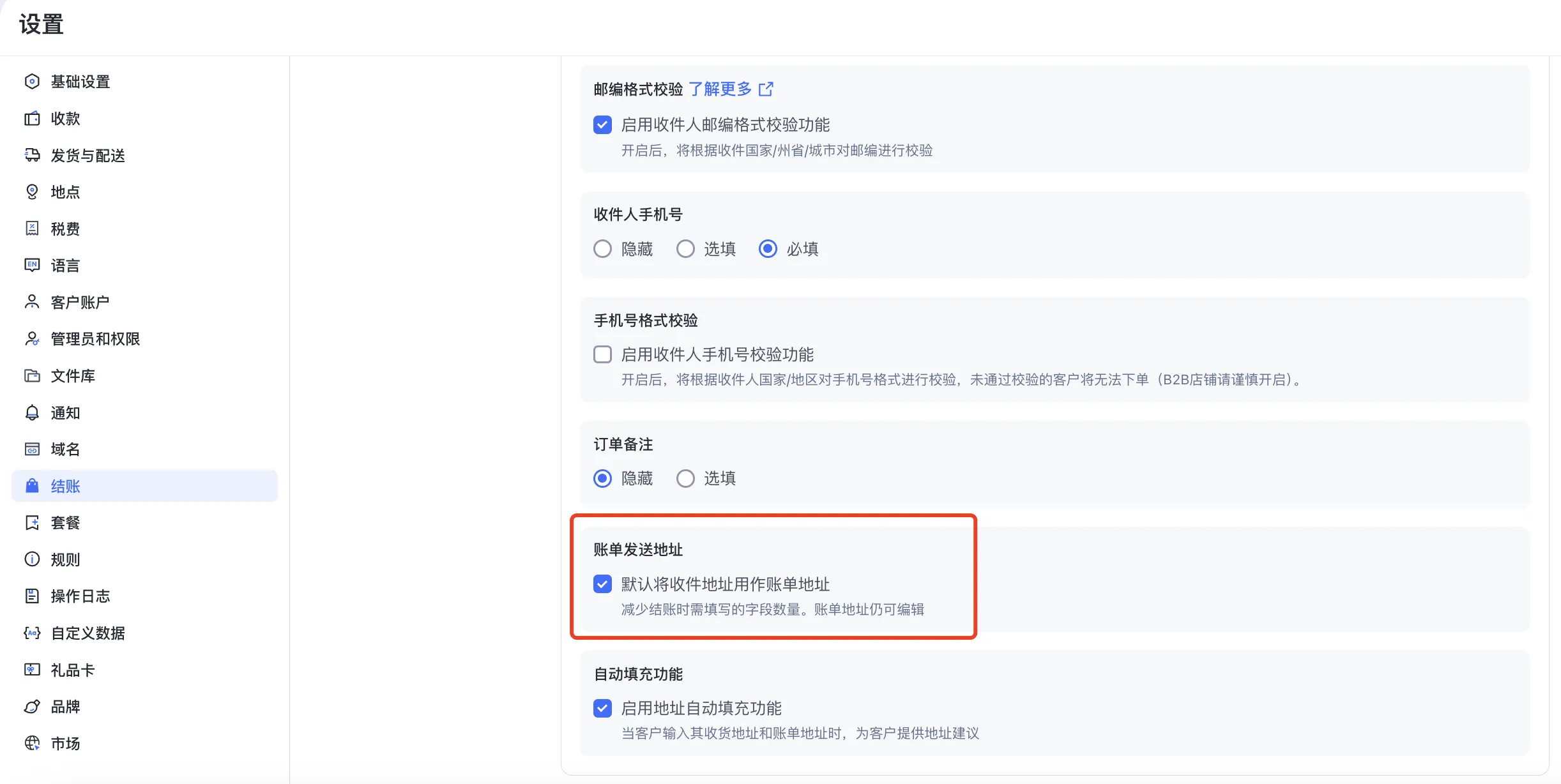1561x784 pixels.
Task: Select 隐藏 radio for 收件人手机号
Action: point(602,248)
